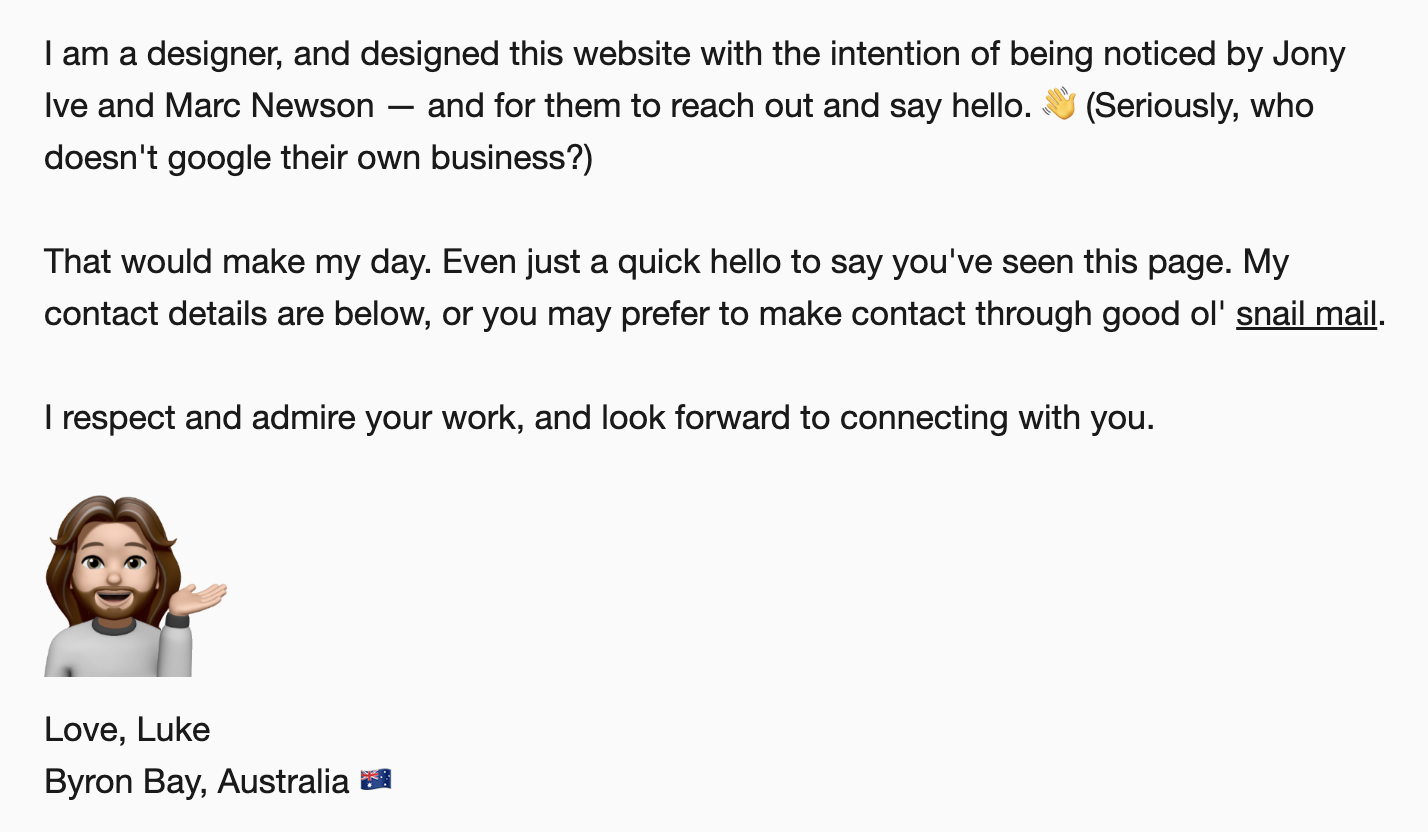Open the "snail mail" link
Screen dimensions: 1428x832
pos(1307,314)
